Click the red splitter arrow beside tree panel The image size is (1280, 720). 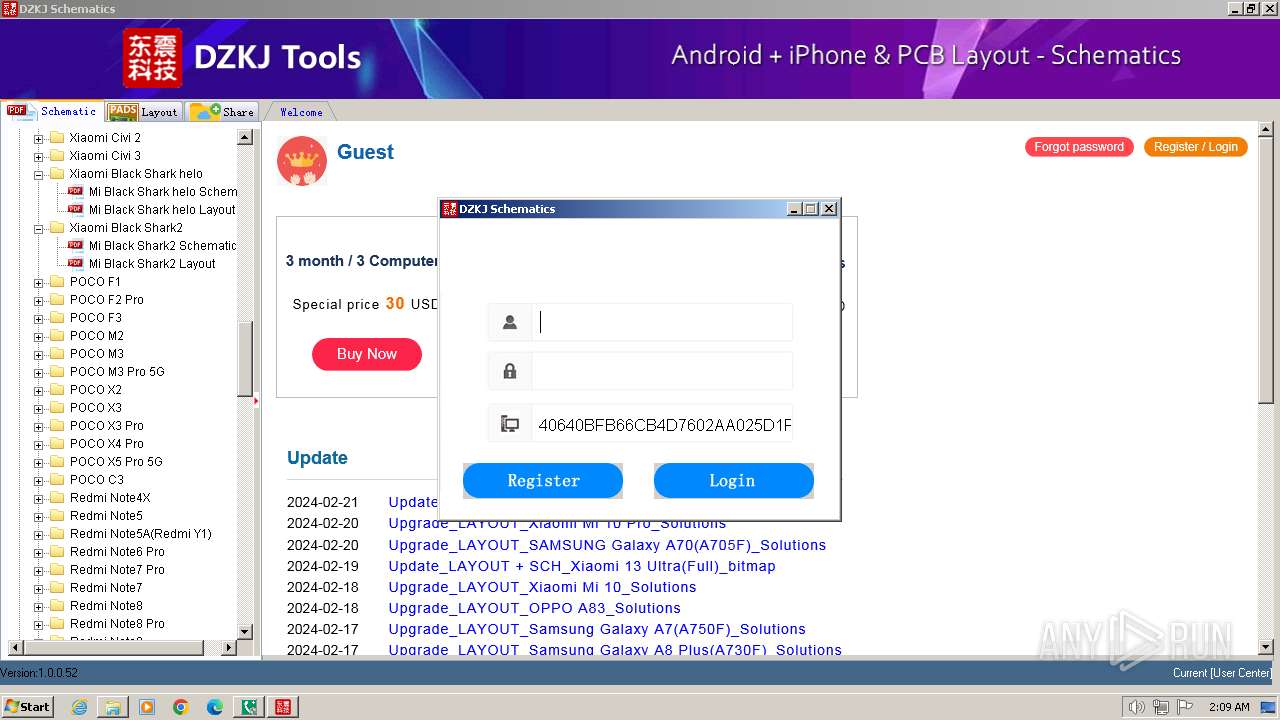pyautogui.click(x=256, y=401)
